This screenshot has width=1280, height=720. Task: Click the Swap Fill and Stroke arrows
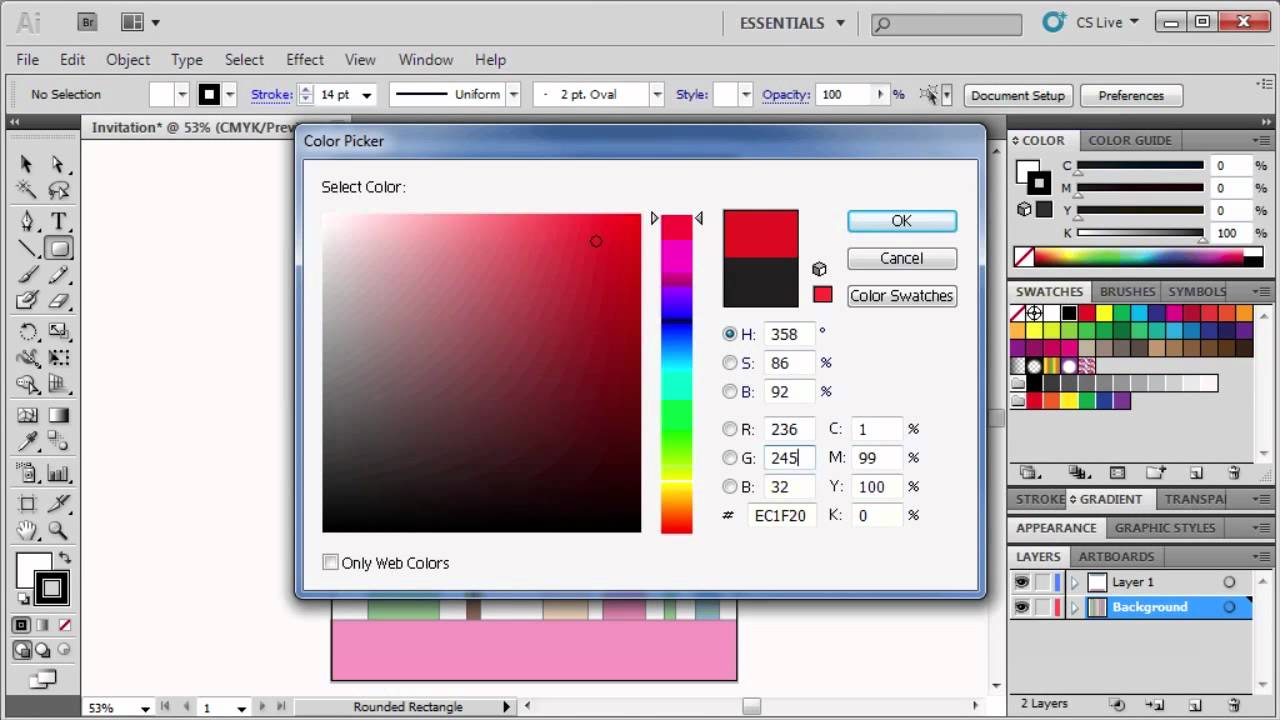[66, 558]
